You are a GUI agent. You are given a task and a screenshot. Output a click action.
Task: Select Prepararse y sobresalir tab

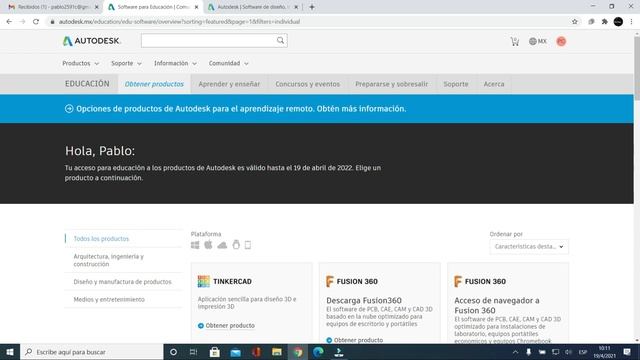click(391, 84)
